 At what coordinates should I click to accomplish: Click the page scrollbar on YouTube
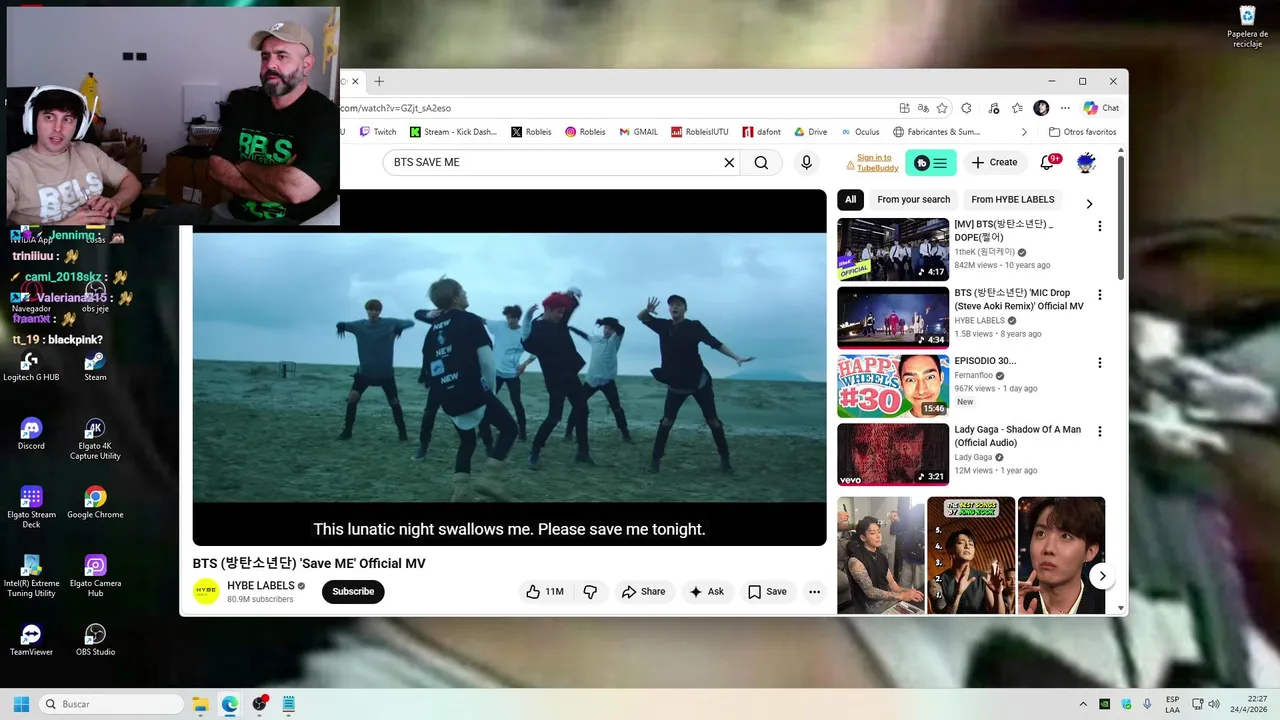[1121, 218]
